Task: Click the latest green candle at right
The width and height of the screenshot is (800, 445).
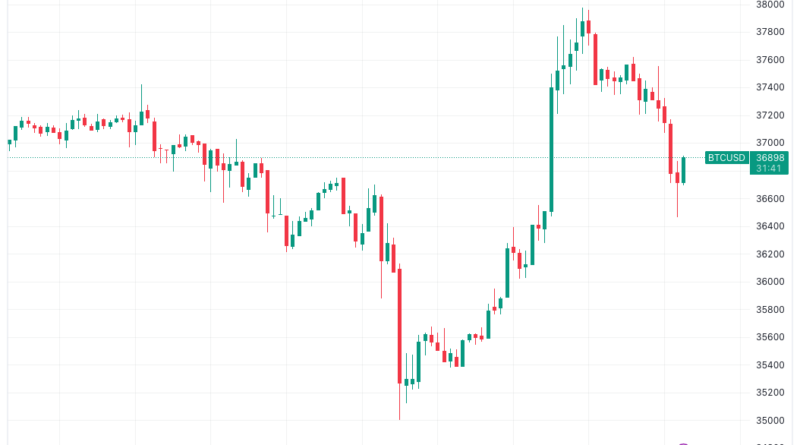Action: click(683, 170)
